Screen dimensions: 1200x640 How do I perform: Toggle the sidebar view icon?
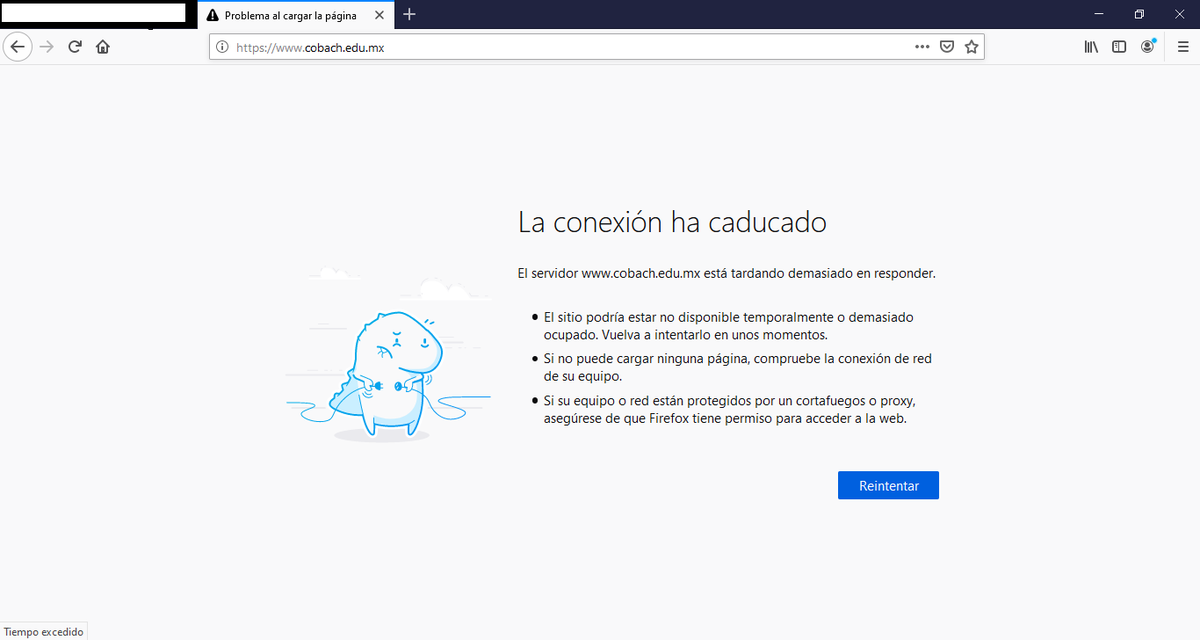(1119, 47)
